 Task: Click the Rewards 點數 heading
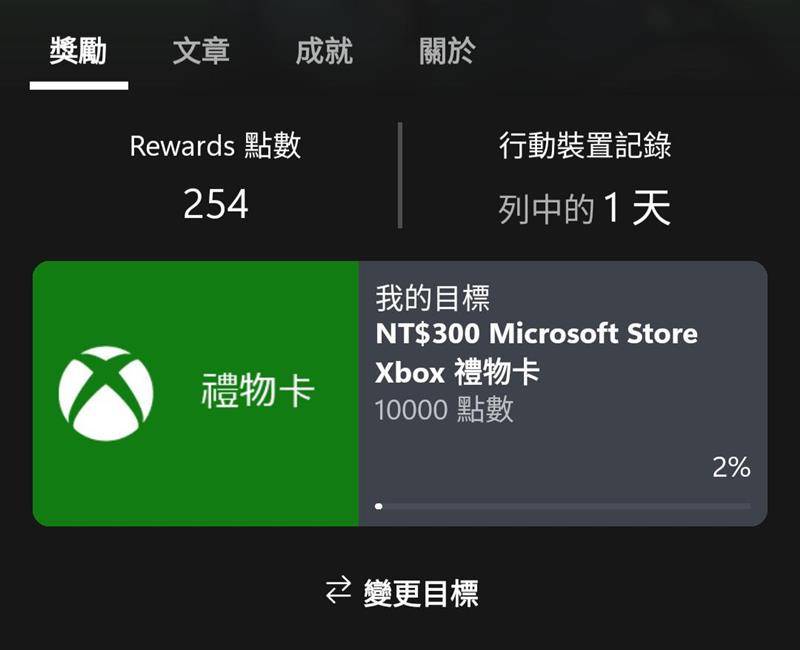coord(215,146)
